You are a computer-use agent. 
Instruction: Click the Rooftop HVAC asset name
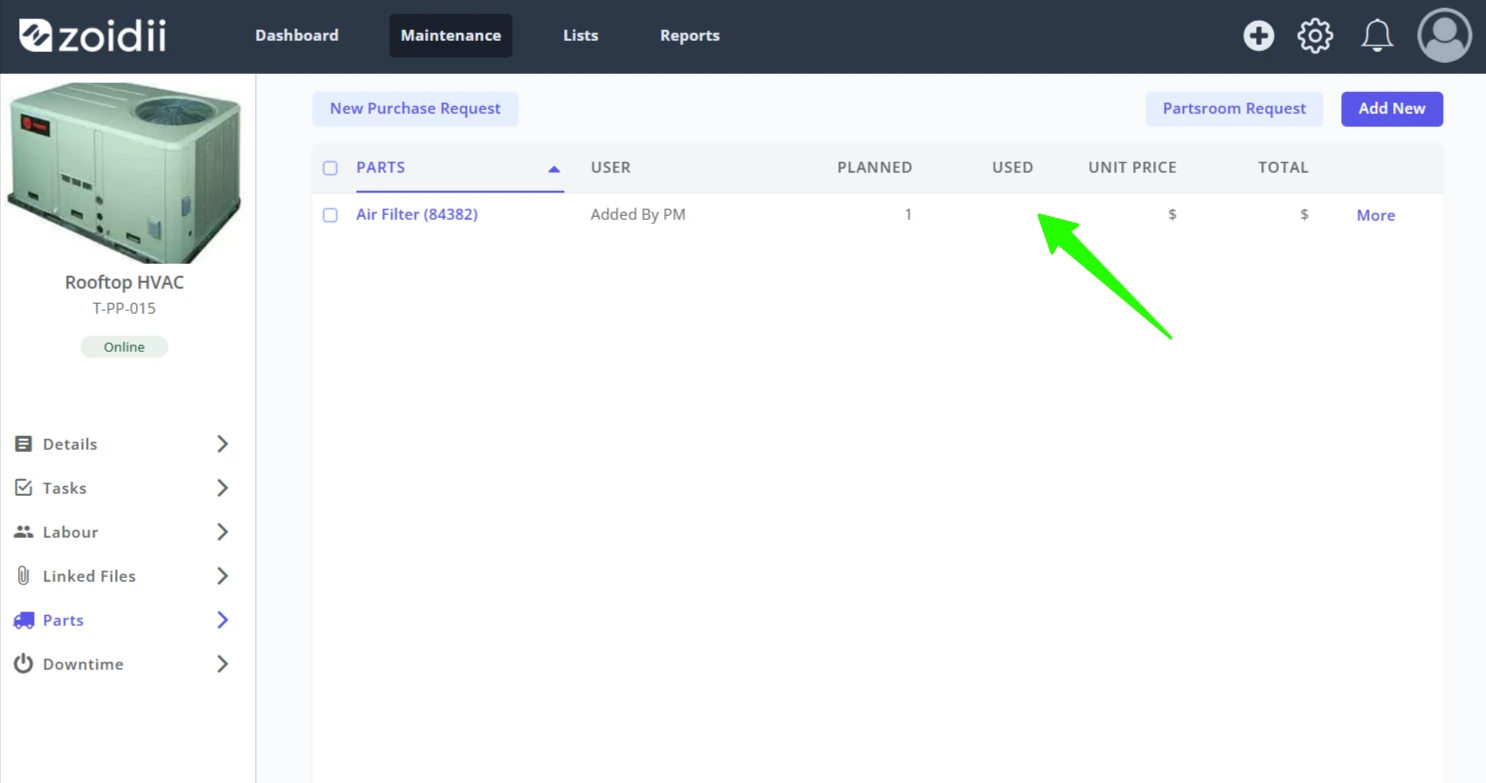pyautogui.click(x=124, y=282)
